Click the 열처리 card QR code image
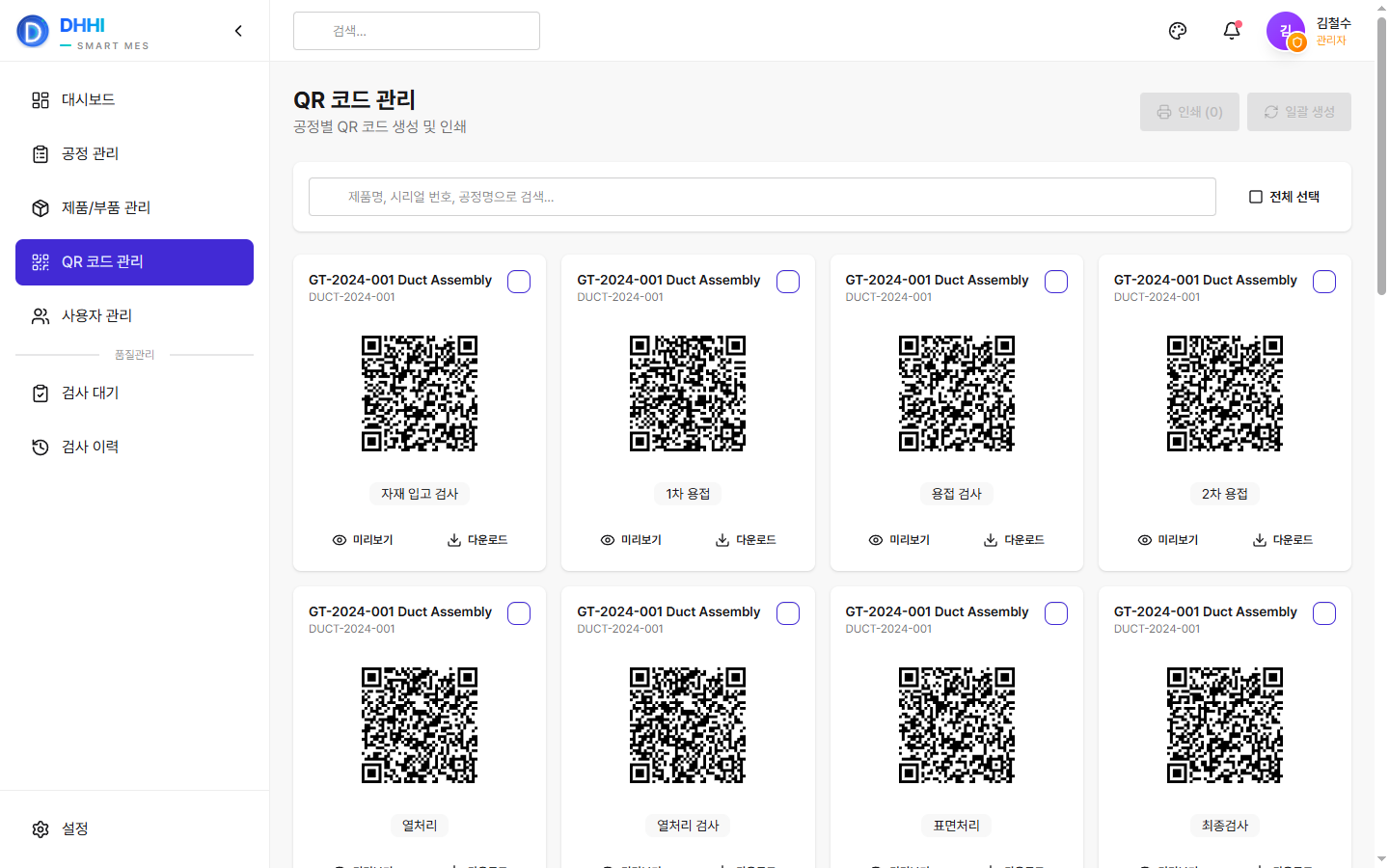Viewport: 1389px width, 868px height. (x=420, y=725)
